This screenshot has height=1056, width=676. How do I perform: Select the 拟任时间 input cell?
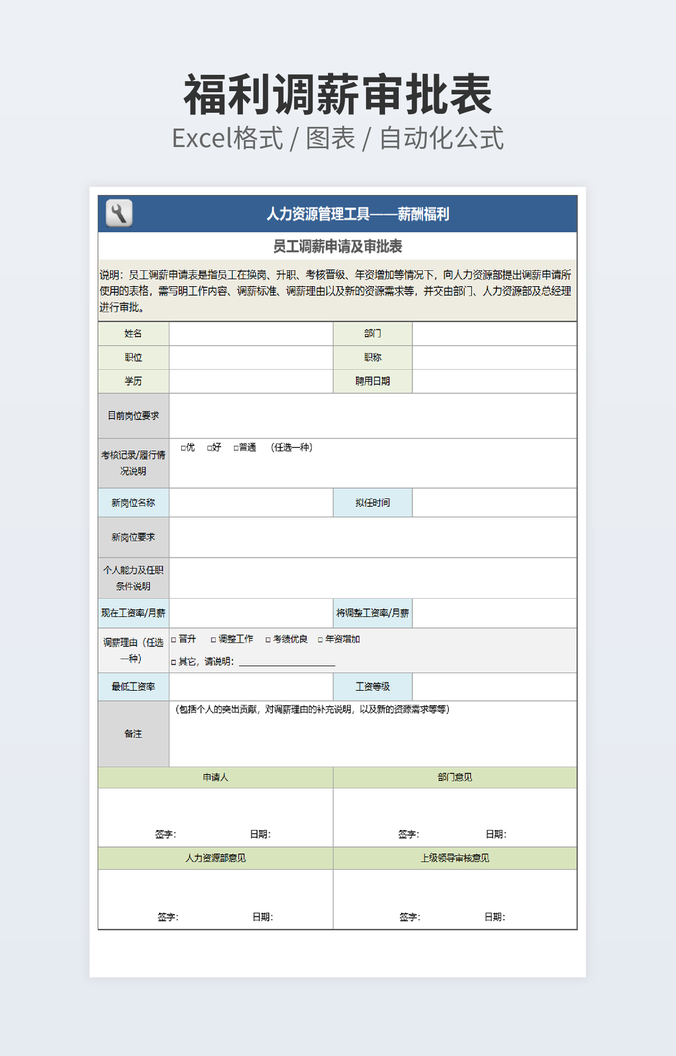494,503
